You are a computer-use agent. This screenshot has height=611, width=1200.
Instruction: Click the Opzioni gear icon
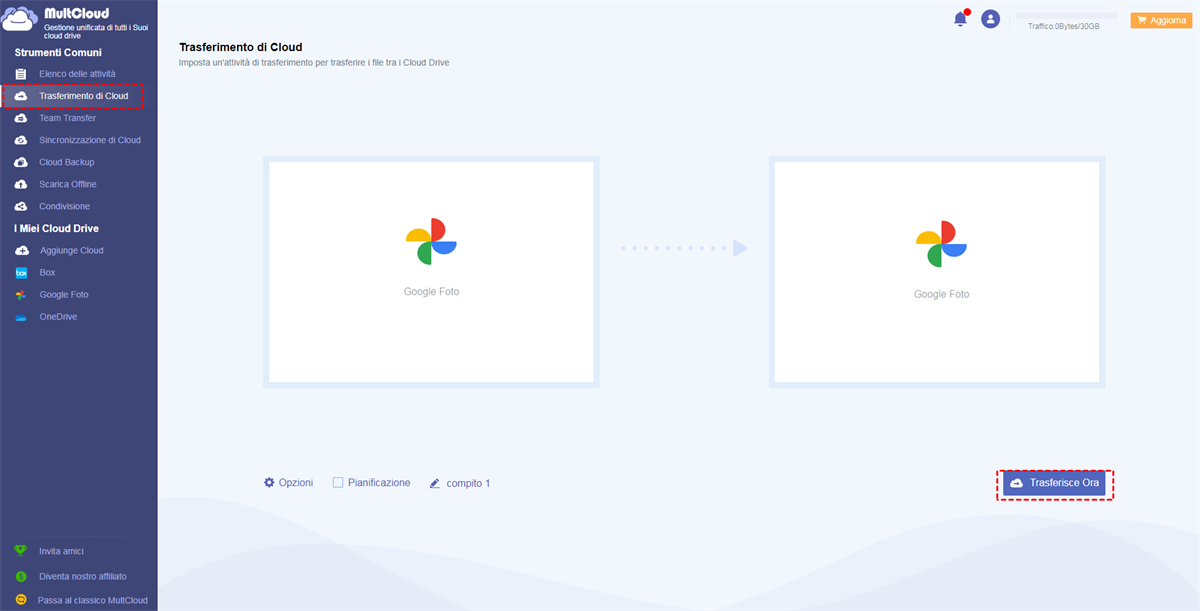(269, 482)
